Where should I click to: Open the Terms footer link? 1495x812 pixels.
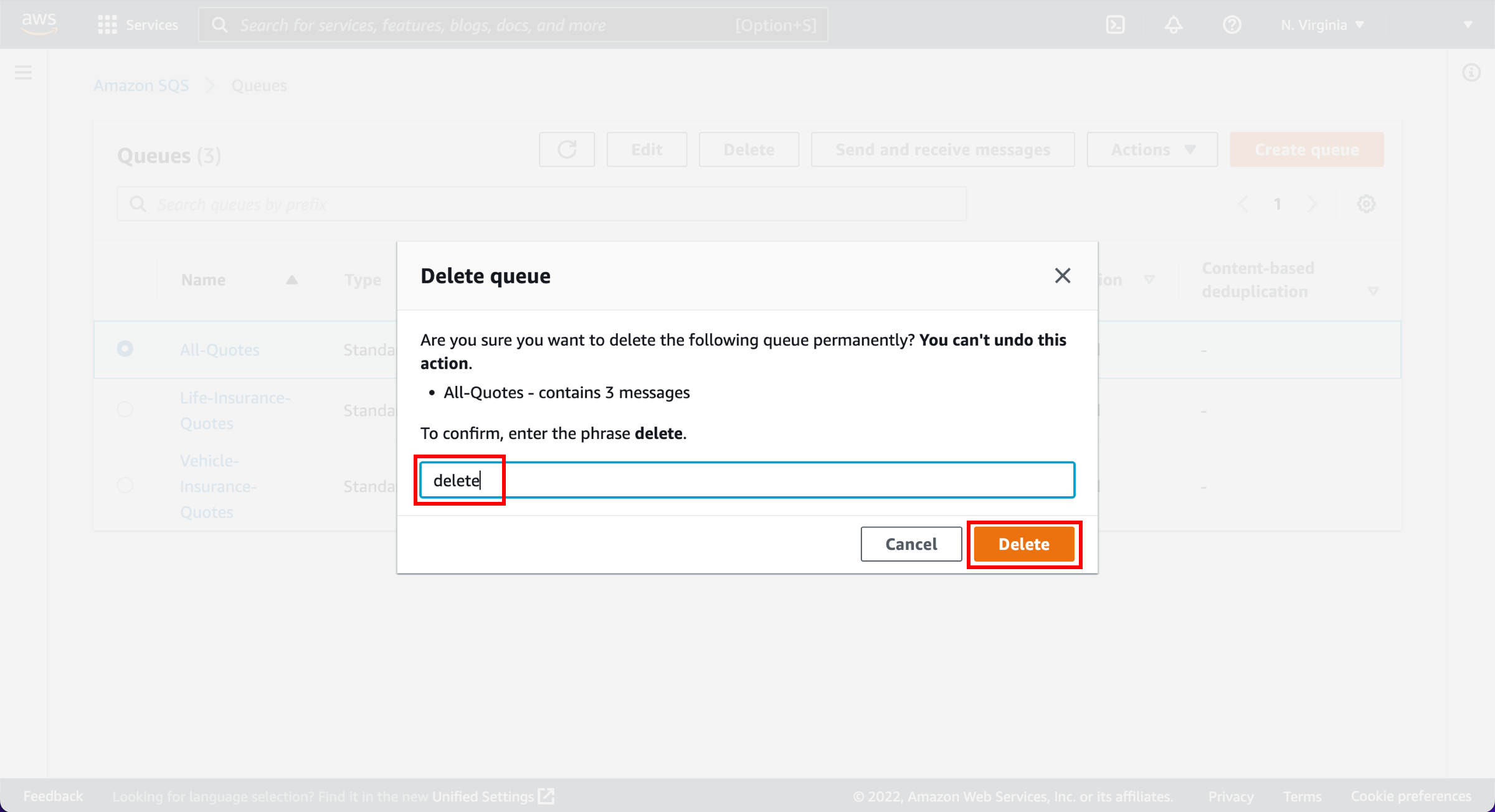click(x=1302, y=796)
